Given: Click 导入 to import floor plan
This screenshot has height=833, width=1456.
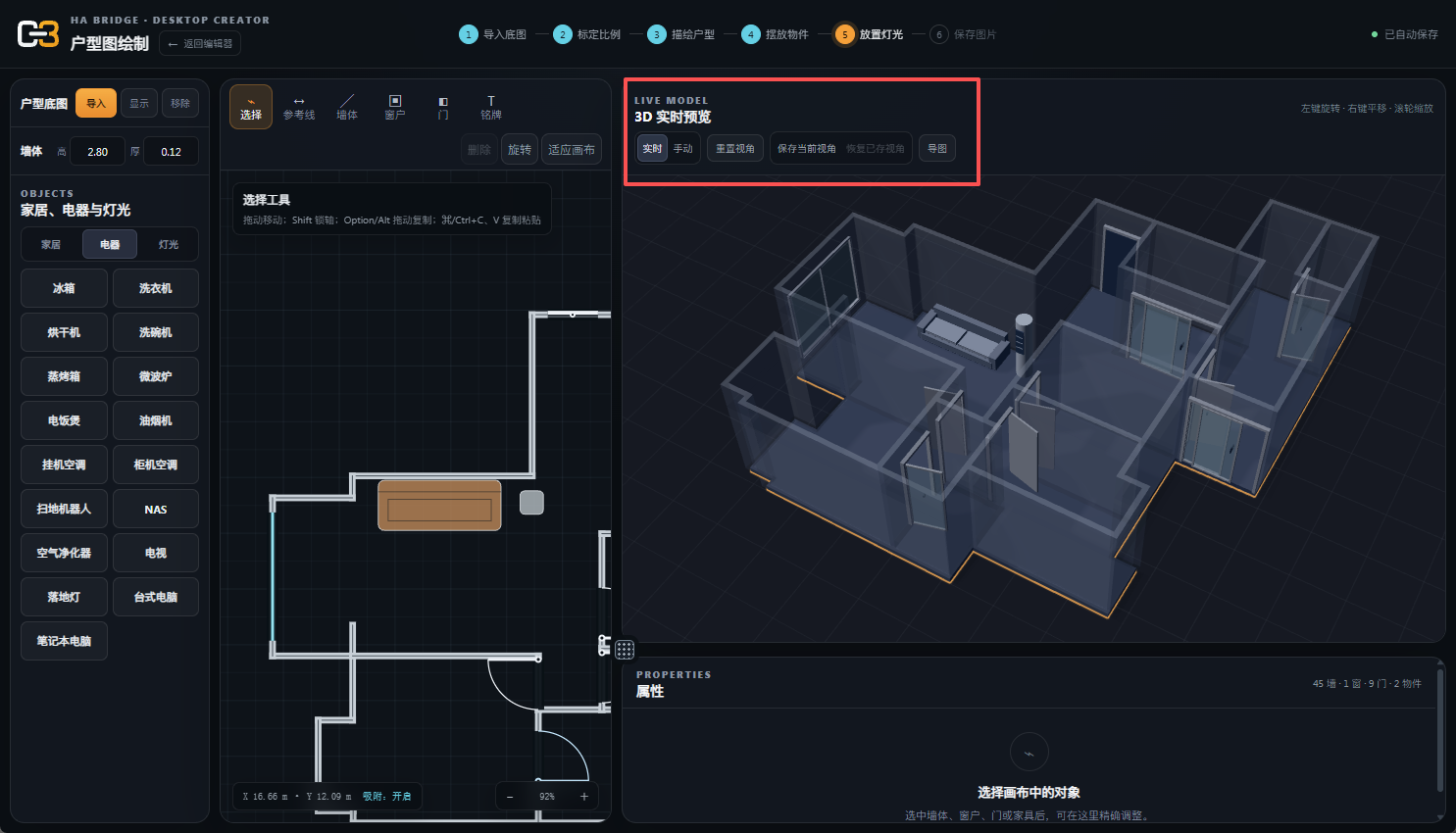Looking at the screenshot, I should point(96,103).
